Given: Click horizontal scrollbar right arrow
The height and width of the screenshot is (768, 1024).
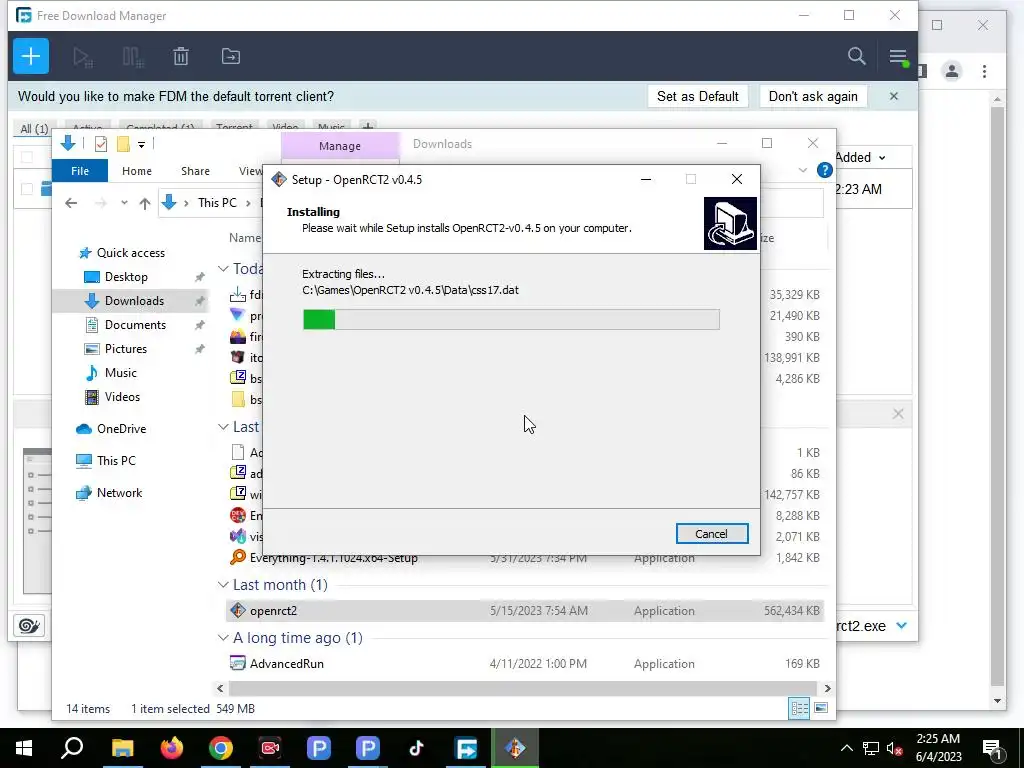Looking at the screenshot, I should [x=827, y=688].
